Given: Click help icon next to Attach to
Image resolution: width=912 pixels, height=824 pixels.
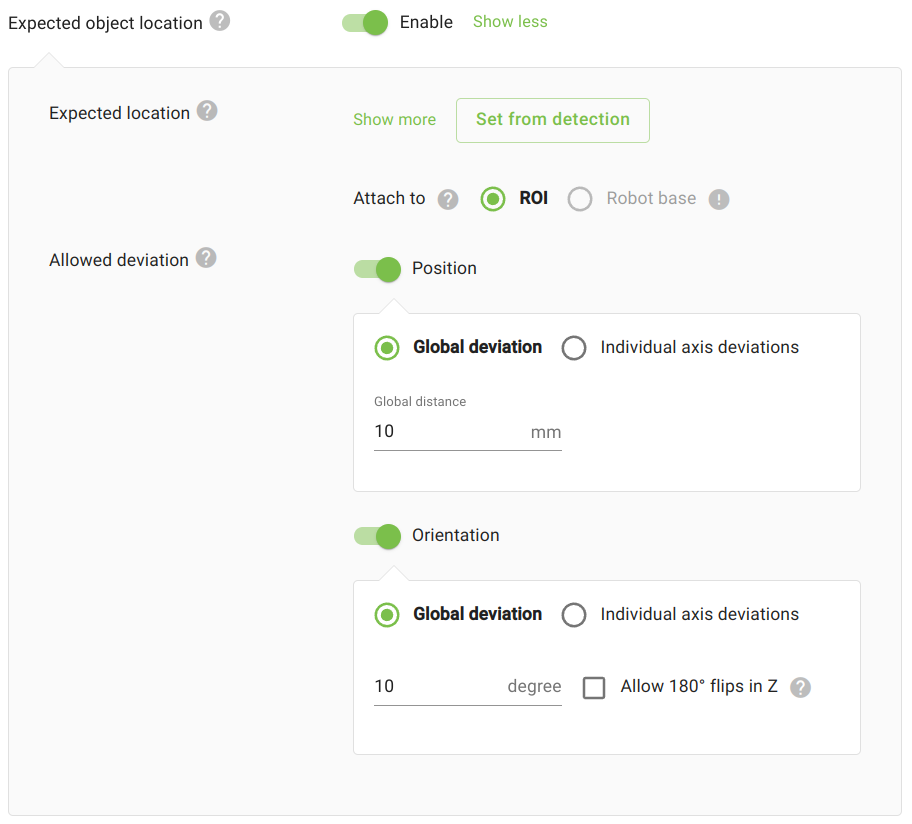Looking at the screenshot, I should [x=448, y=199].
